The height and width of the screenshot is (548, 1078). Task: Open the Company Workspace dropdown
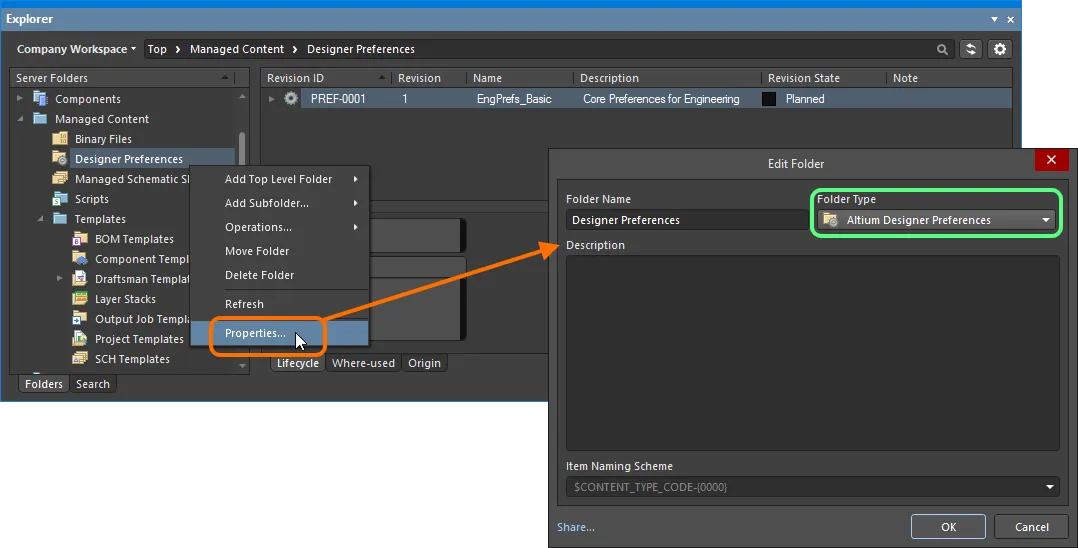click(x=76, y=49)
